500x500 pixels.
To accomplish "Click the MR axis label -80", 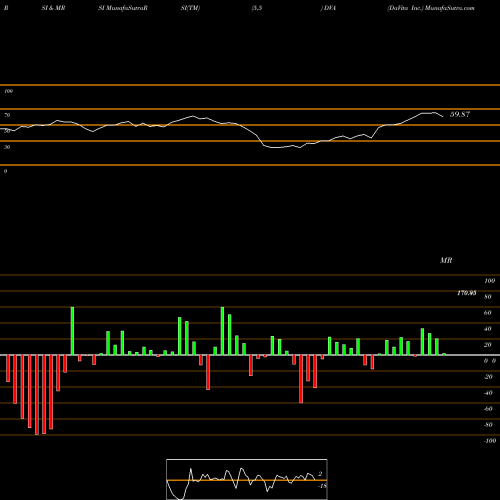I will [x=488, y=425].
